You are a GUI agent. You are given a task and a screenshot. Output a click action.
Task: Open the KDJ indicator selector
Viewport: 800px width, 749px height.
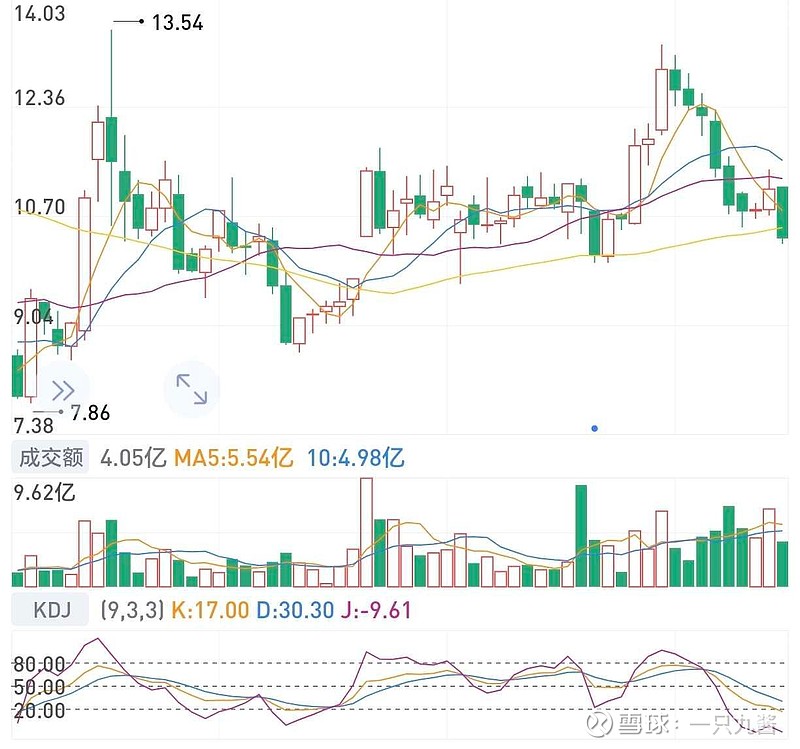coord(50,610)
